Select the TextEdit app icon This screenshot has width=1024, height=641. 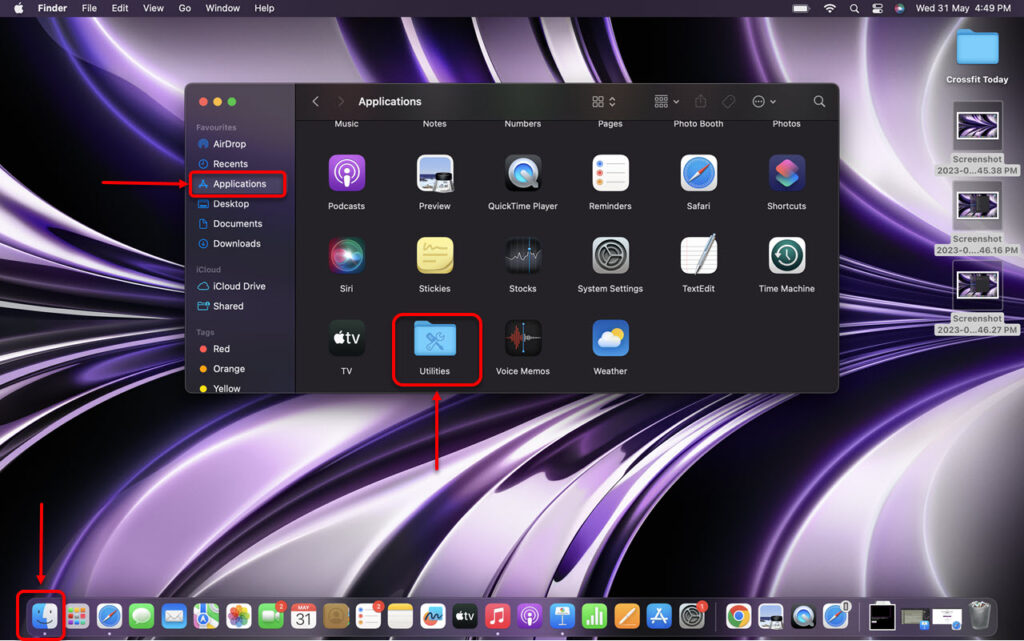pos(698,256)
